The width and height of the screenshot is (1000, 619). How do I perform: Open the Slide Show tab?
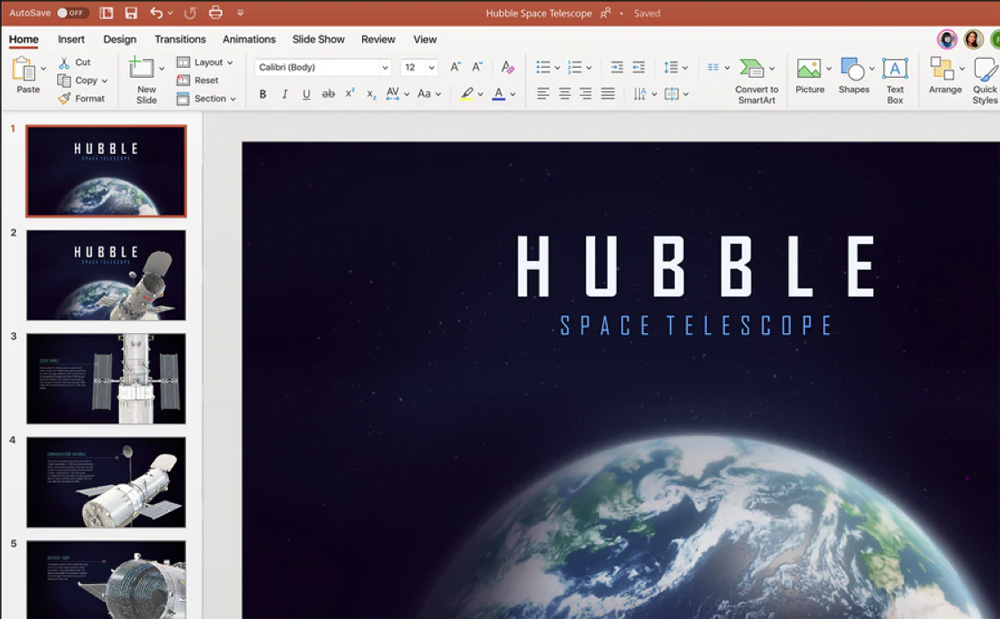[318, 40]
